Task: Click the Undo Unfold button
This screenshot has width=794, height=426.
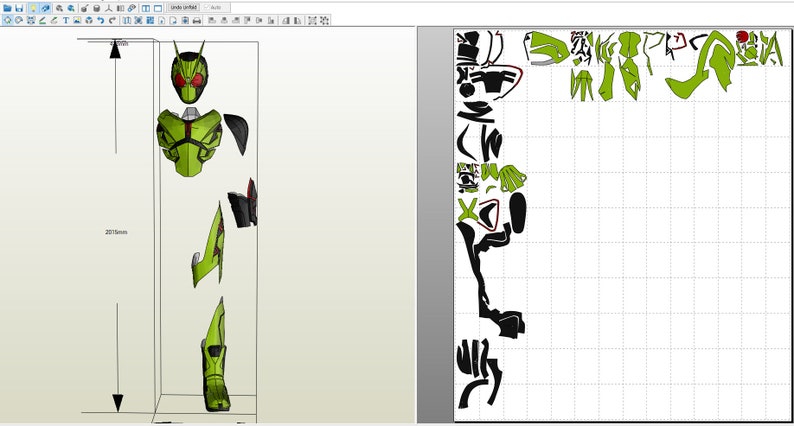Action: 184,8
